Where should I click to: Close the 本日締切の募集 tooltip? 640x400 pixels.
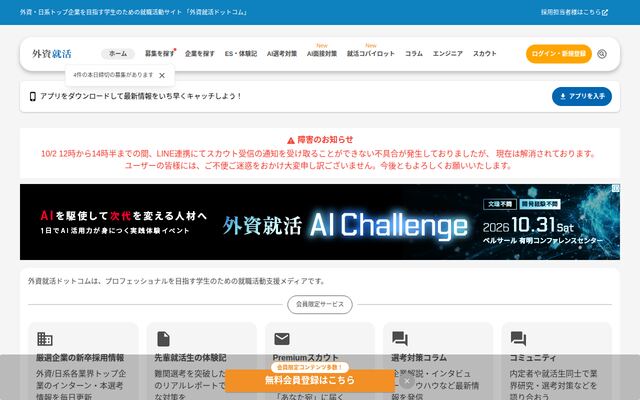[x=162, y=76]
